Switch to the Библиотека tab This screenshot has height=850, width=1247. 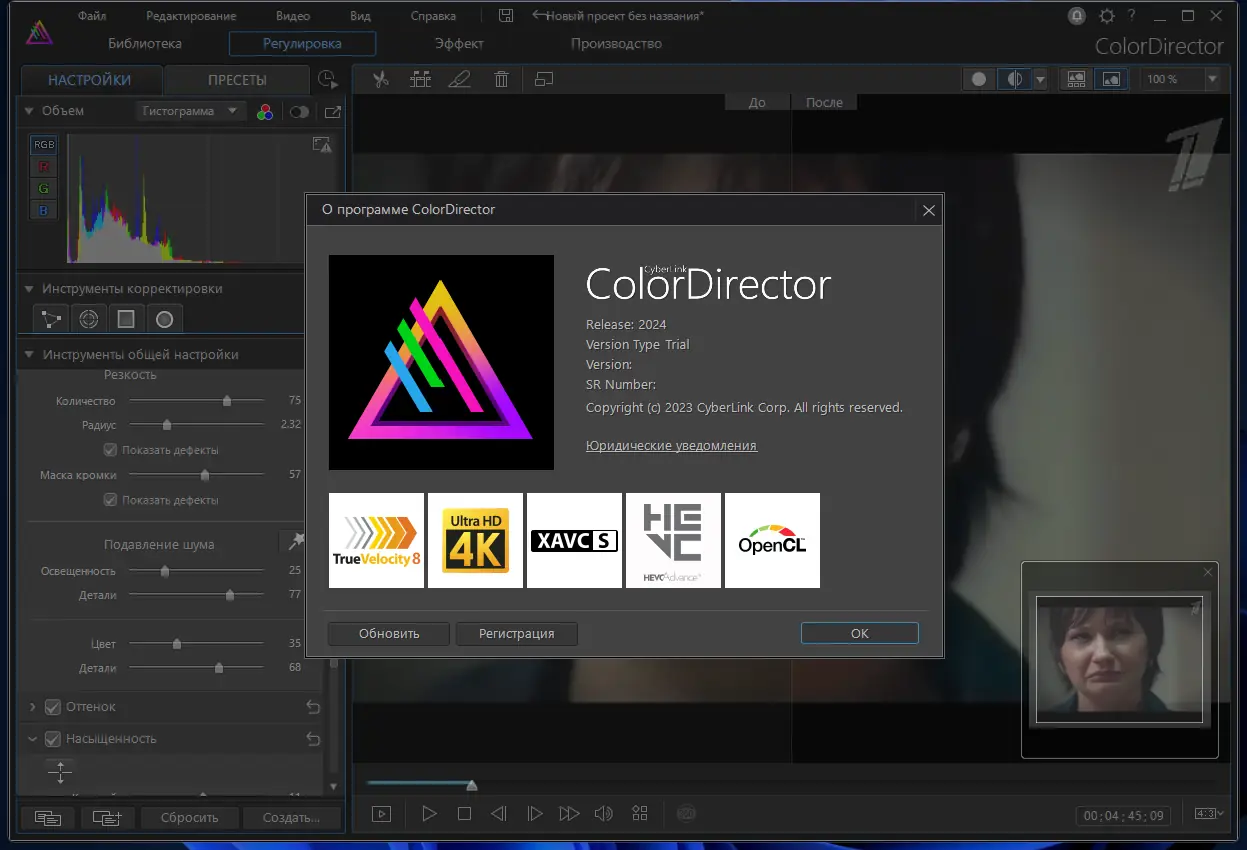(x=145, y=44)
